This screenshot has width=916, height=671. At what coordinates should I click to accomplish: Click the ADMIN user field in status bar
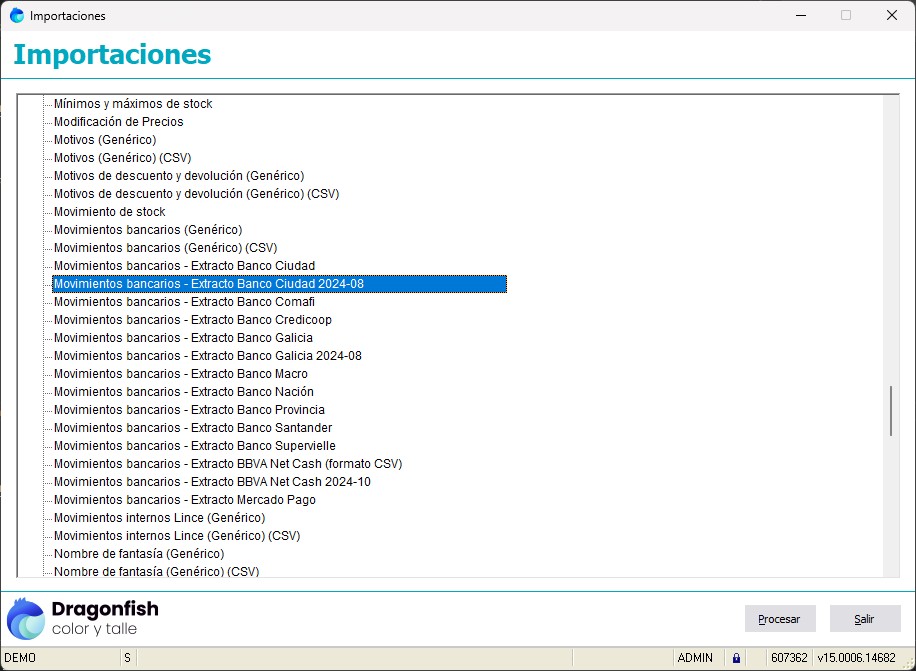pyautogui.click(x=695, y=658)
